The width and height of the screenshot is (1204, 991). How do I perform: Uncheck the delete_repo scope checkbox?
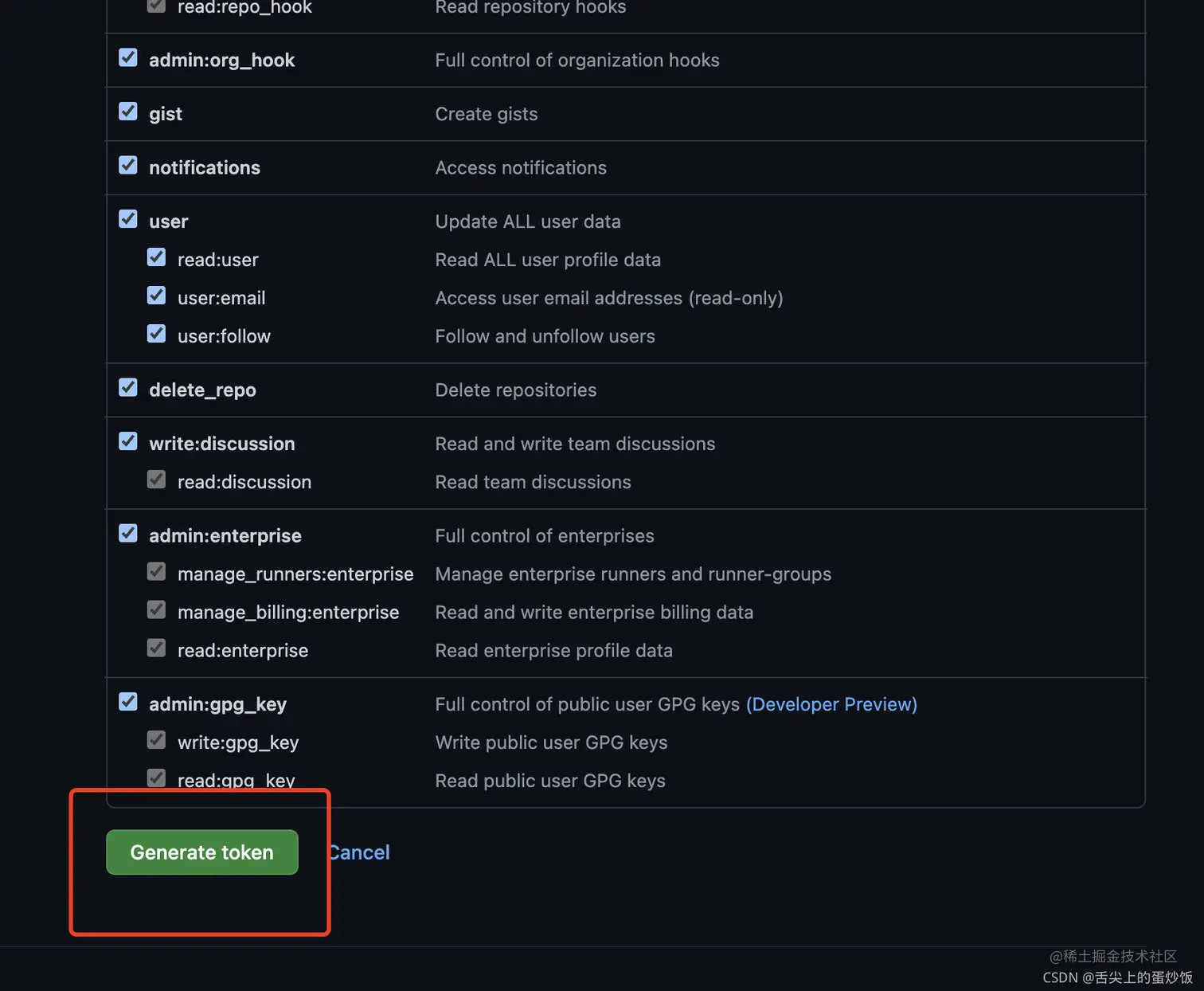pyautogui.click(x=128, y=388)
